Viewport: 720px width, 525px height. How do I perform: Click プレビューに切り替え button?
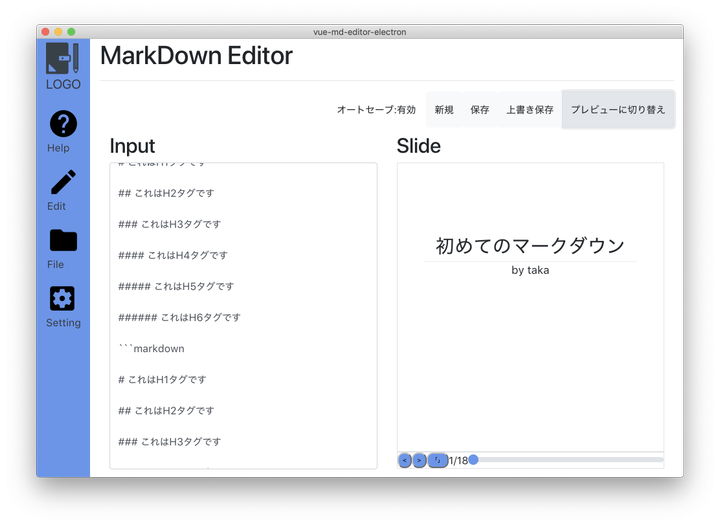618,109
